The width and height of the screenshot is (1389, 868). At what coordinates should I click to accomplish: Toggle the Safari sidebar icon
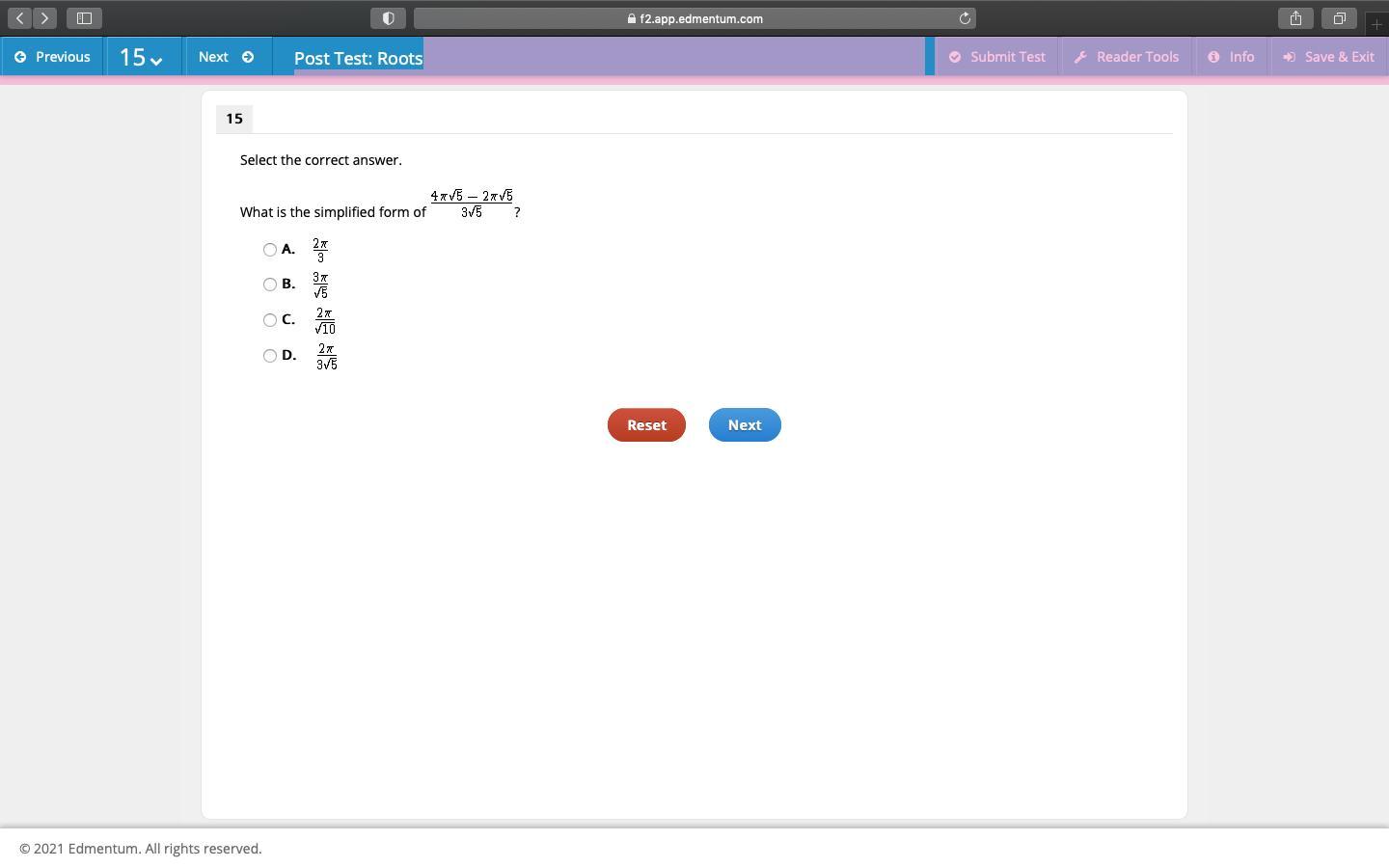pyautogui.click(x=84, y=18)
